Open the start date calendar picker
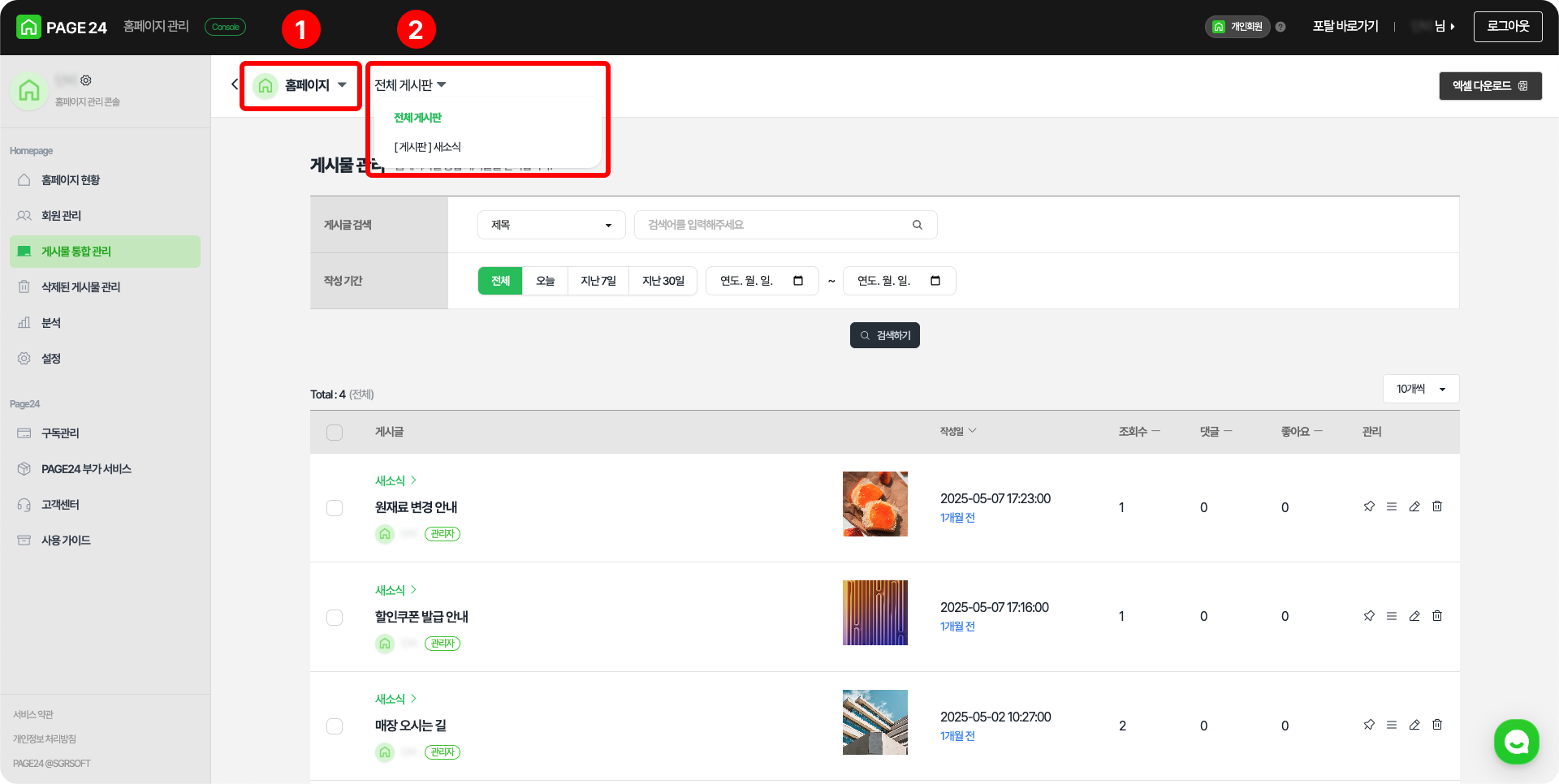The width and height of the screenshot is (1559, 784). 798,281
